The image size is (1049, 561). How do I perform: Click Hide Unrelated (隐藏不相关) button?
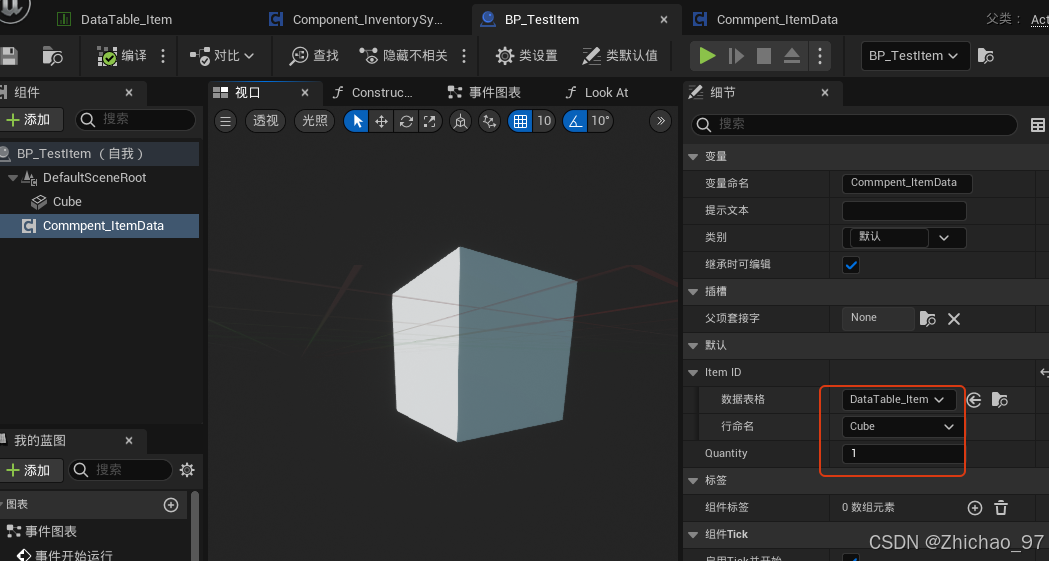click(x=403, y=55)
